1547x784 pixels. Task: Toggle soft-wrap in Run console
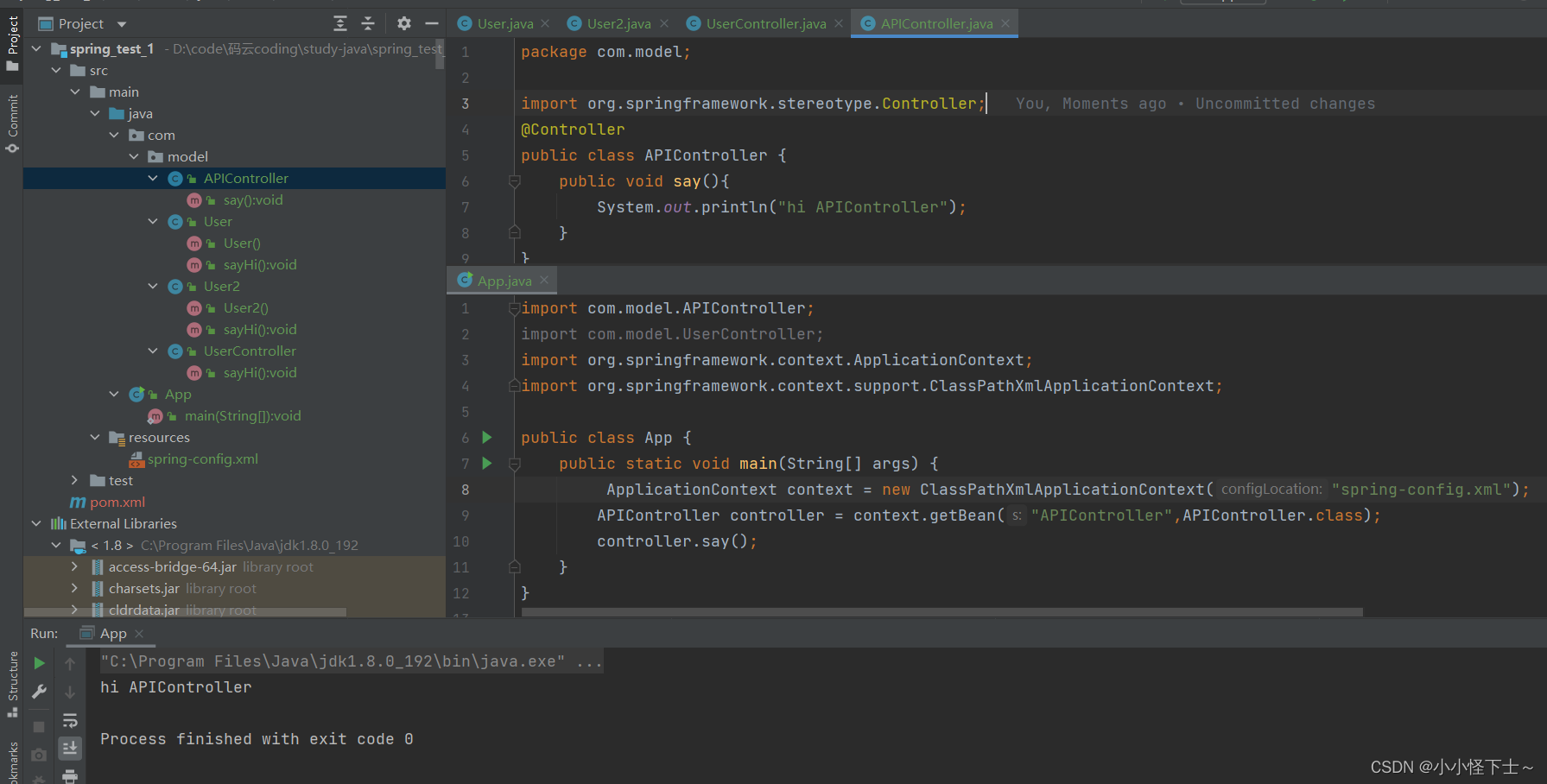point(70,720)
